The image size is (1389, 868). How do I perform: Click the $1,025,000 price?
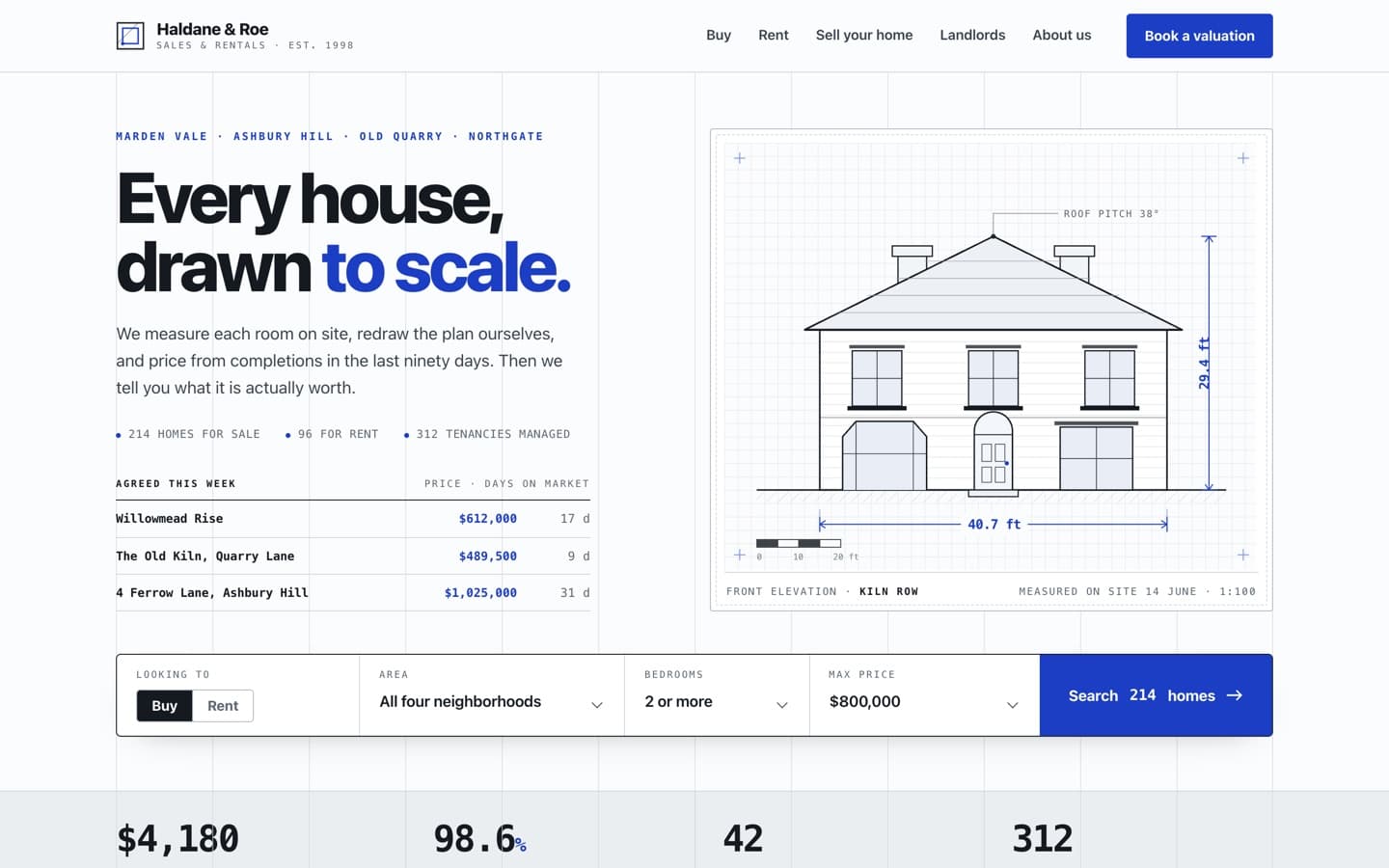click(480, 593)
